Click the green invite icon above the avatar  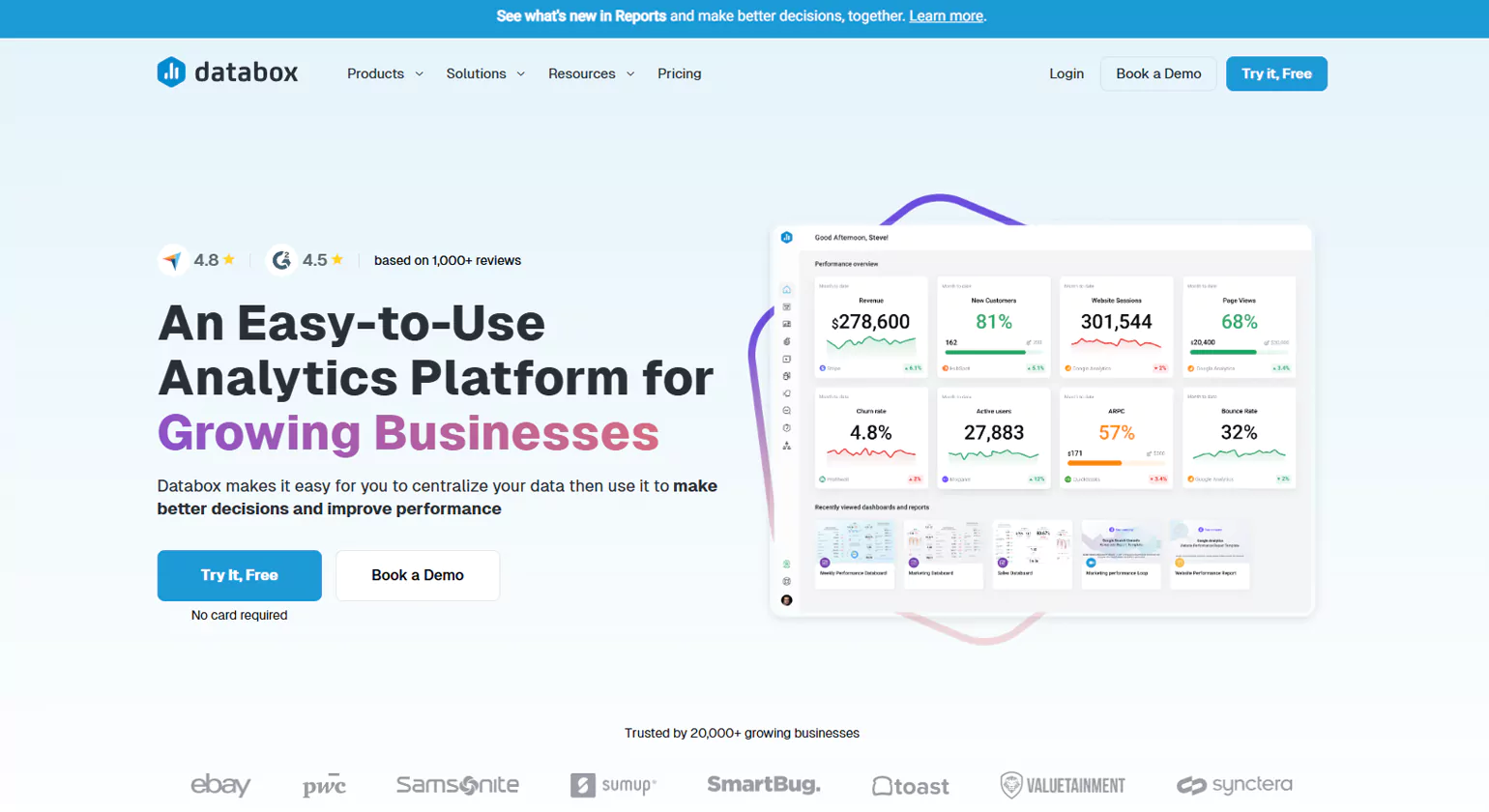[x=786, y=564]
